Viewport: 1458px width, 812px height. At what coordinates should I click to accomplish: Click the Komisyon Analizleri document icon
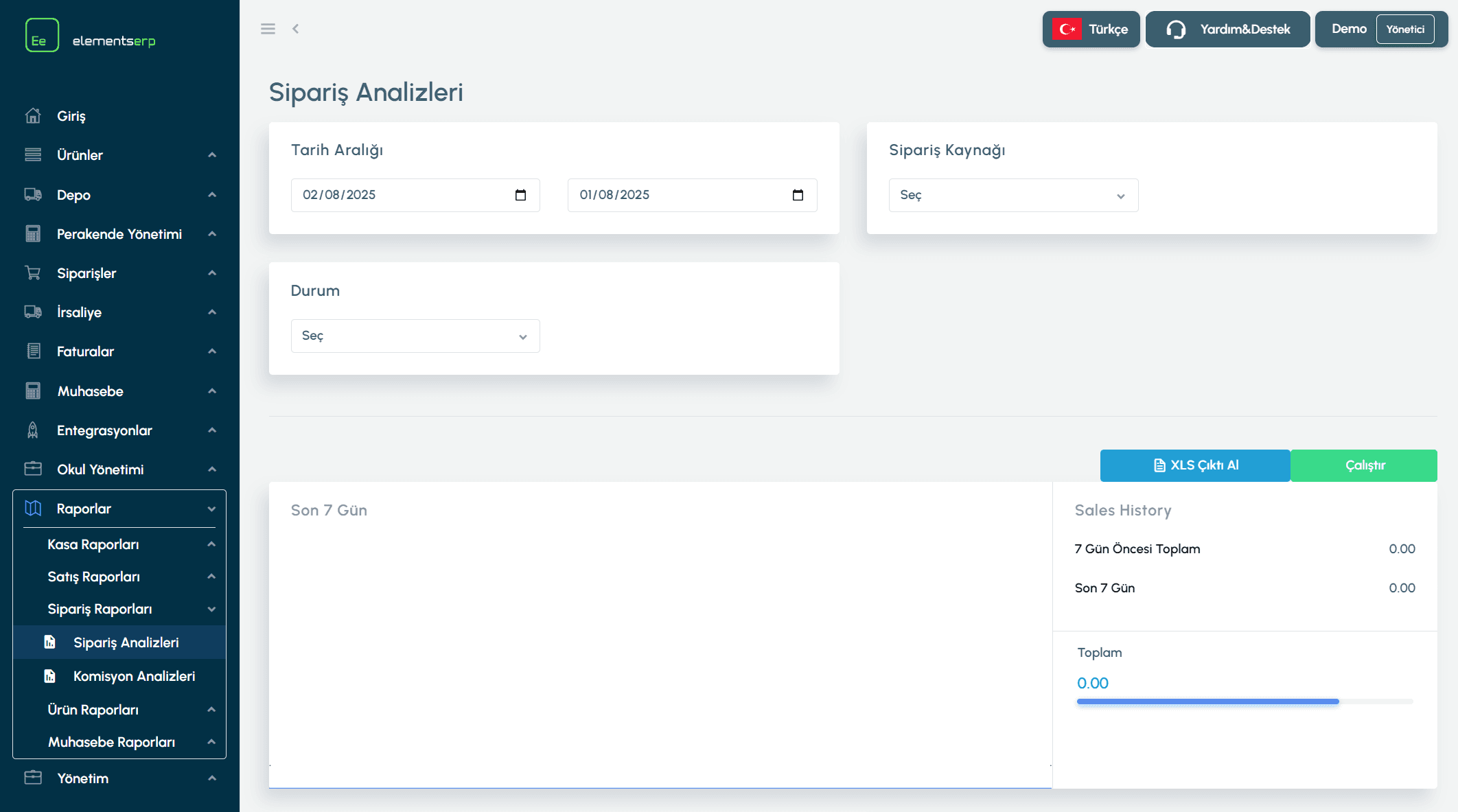click(50, 676)
